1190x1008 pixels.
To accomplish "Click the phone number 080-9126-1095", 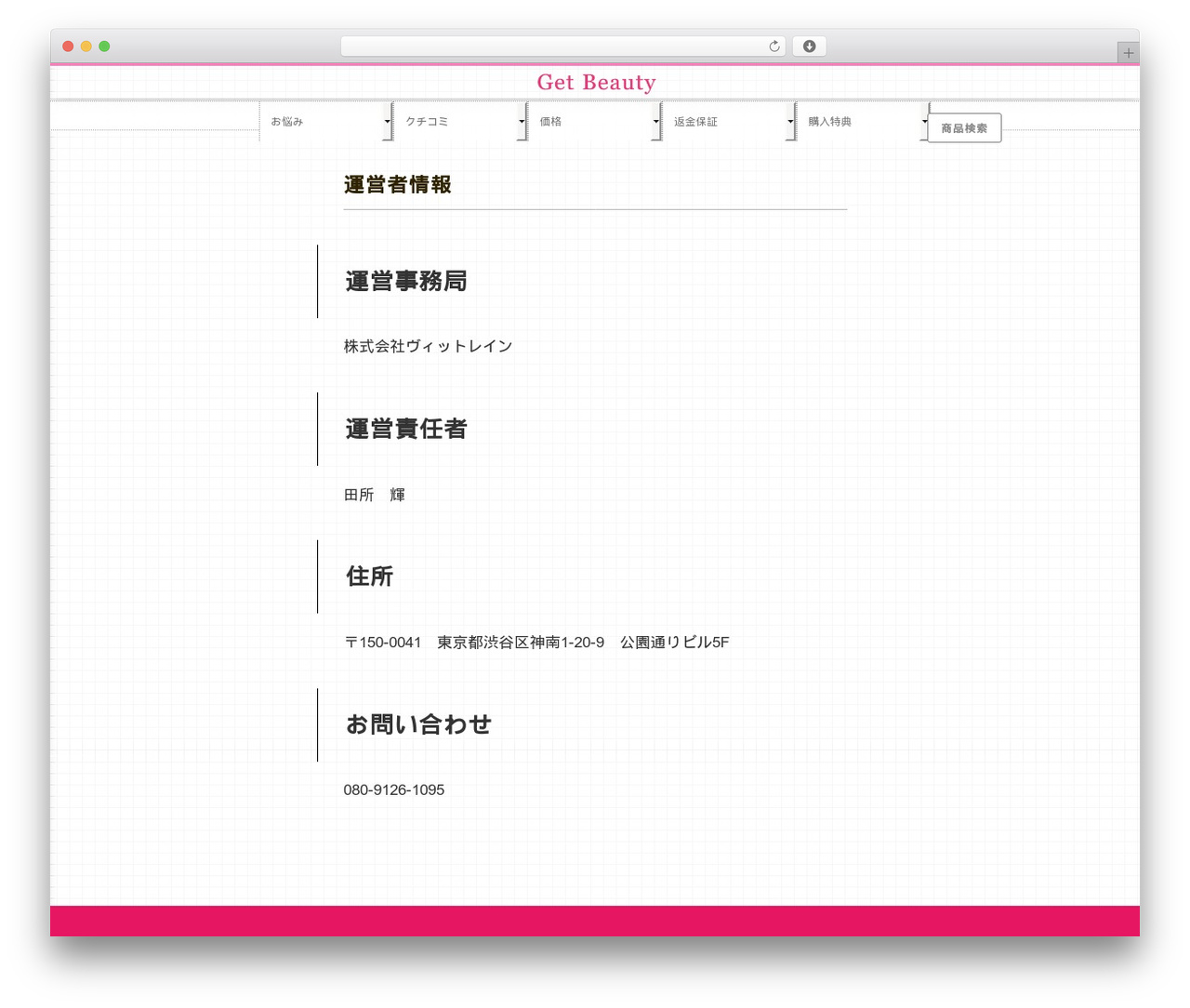I will (x=394, y=790).
